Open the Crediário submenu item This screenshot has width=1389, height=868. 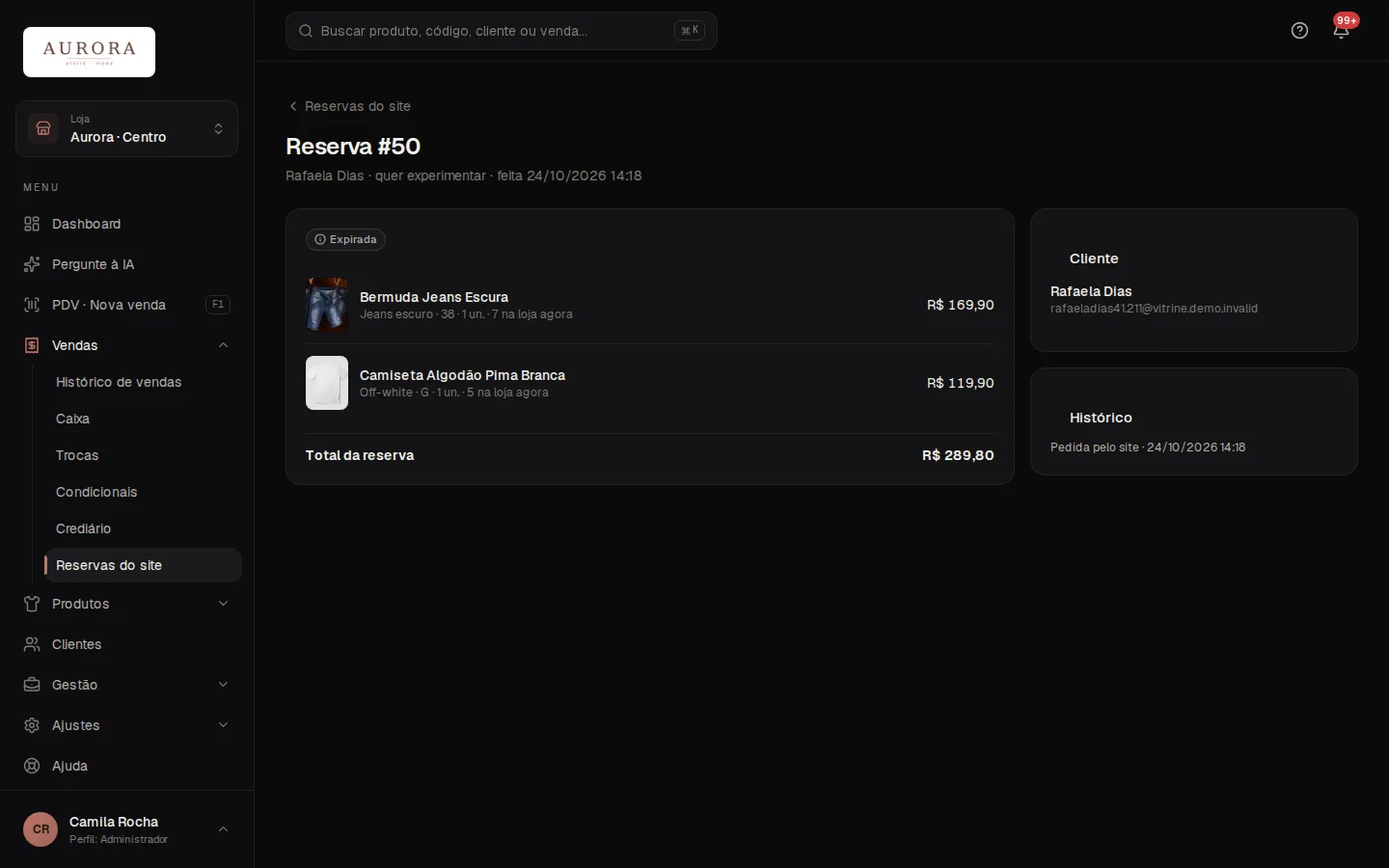143,529
